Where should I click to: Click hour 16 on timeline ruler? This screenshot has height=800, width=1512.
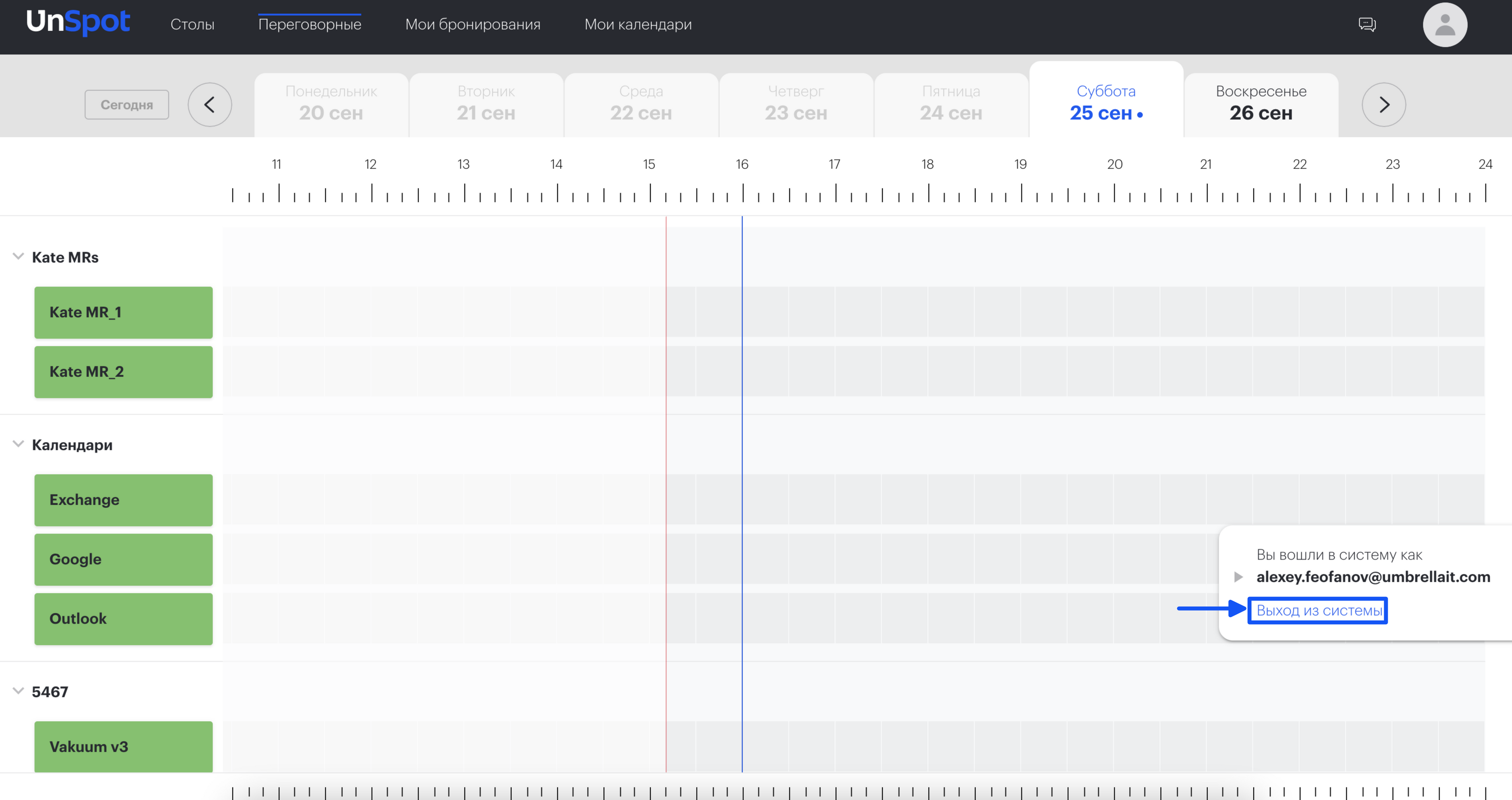pos(742,164)
